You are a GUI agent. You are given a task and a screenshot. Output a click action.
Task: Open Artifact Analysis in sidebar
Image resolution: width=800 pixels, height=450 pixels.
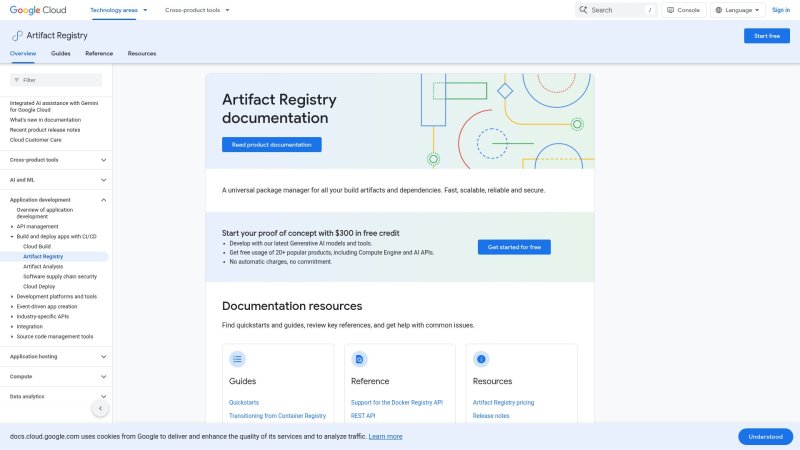point(43,266)
